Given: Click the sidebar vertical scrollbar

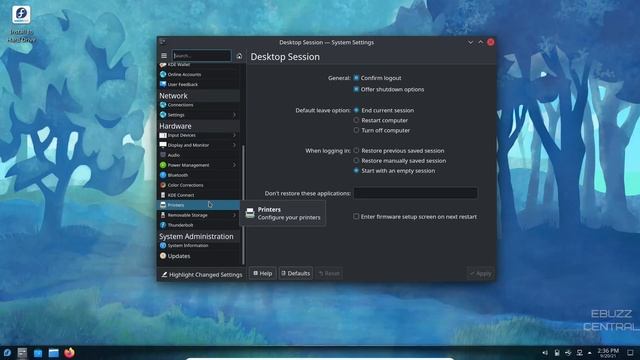Looking at the screenshot, I should coord(244,204).
